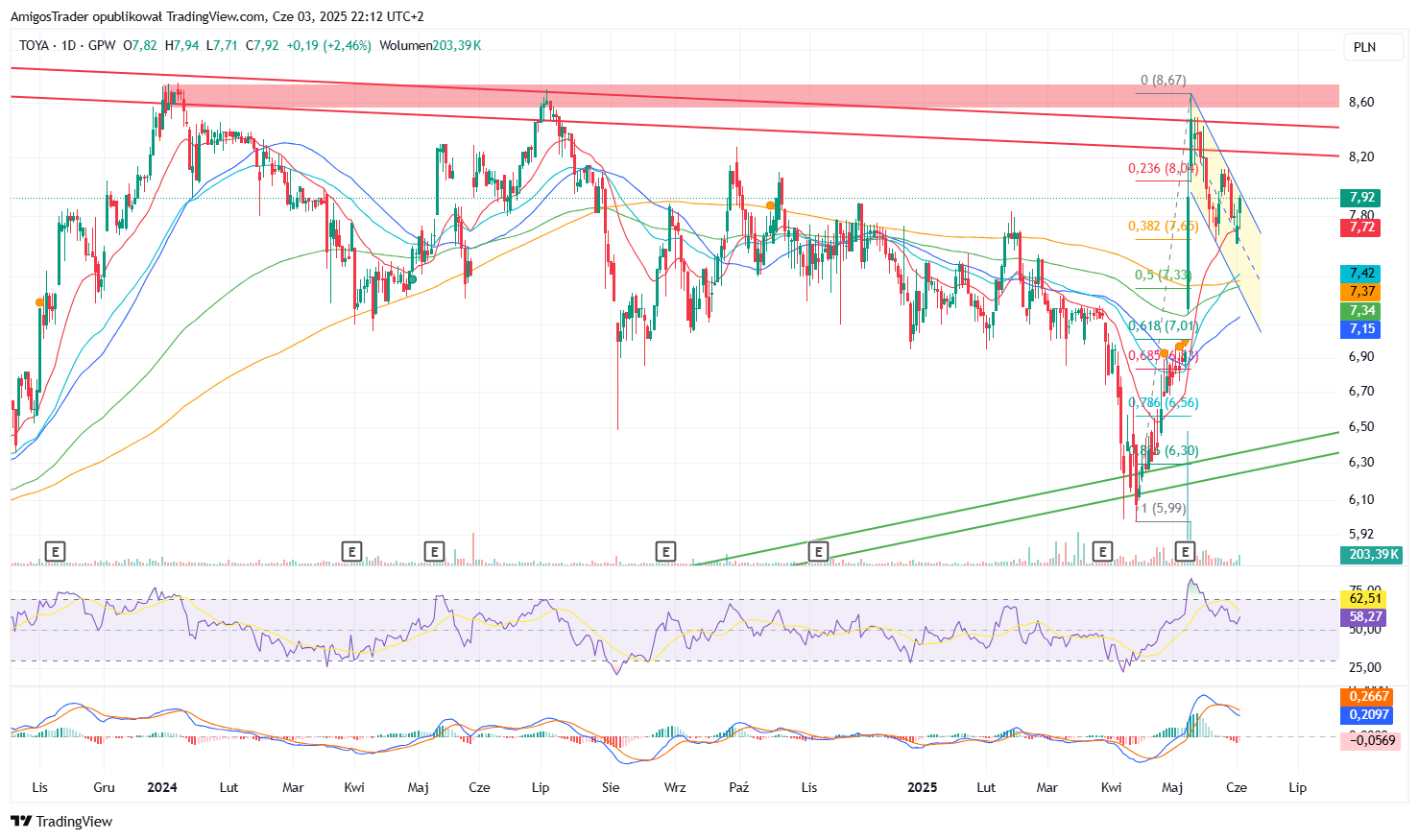
Task: Click the red 7,72 moving average label
Action: (1361, 228)
